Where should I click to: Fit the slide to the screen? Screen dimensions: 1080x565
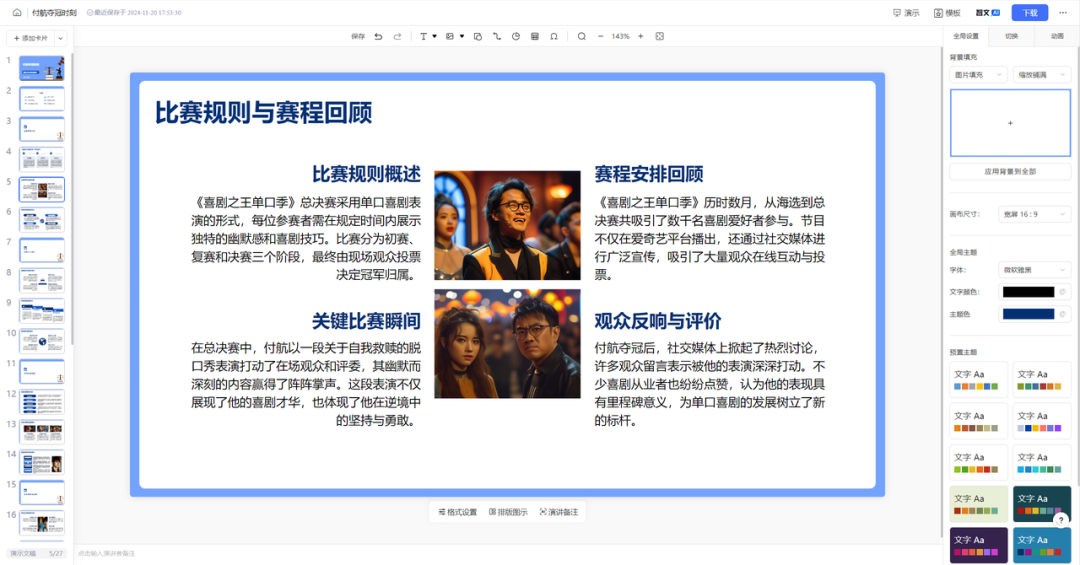point(660,37)
